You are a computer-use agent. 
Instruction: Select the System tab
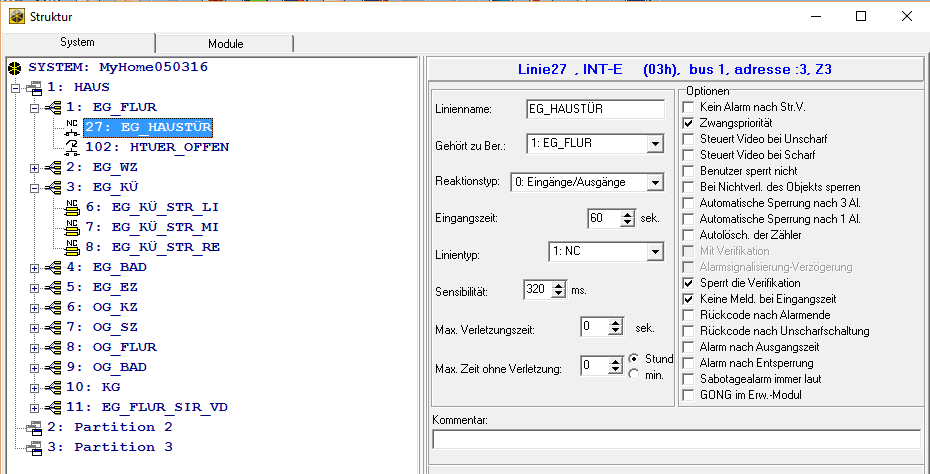click(x=77, y=43)
